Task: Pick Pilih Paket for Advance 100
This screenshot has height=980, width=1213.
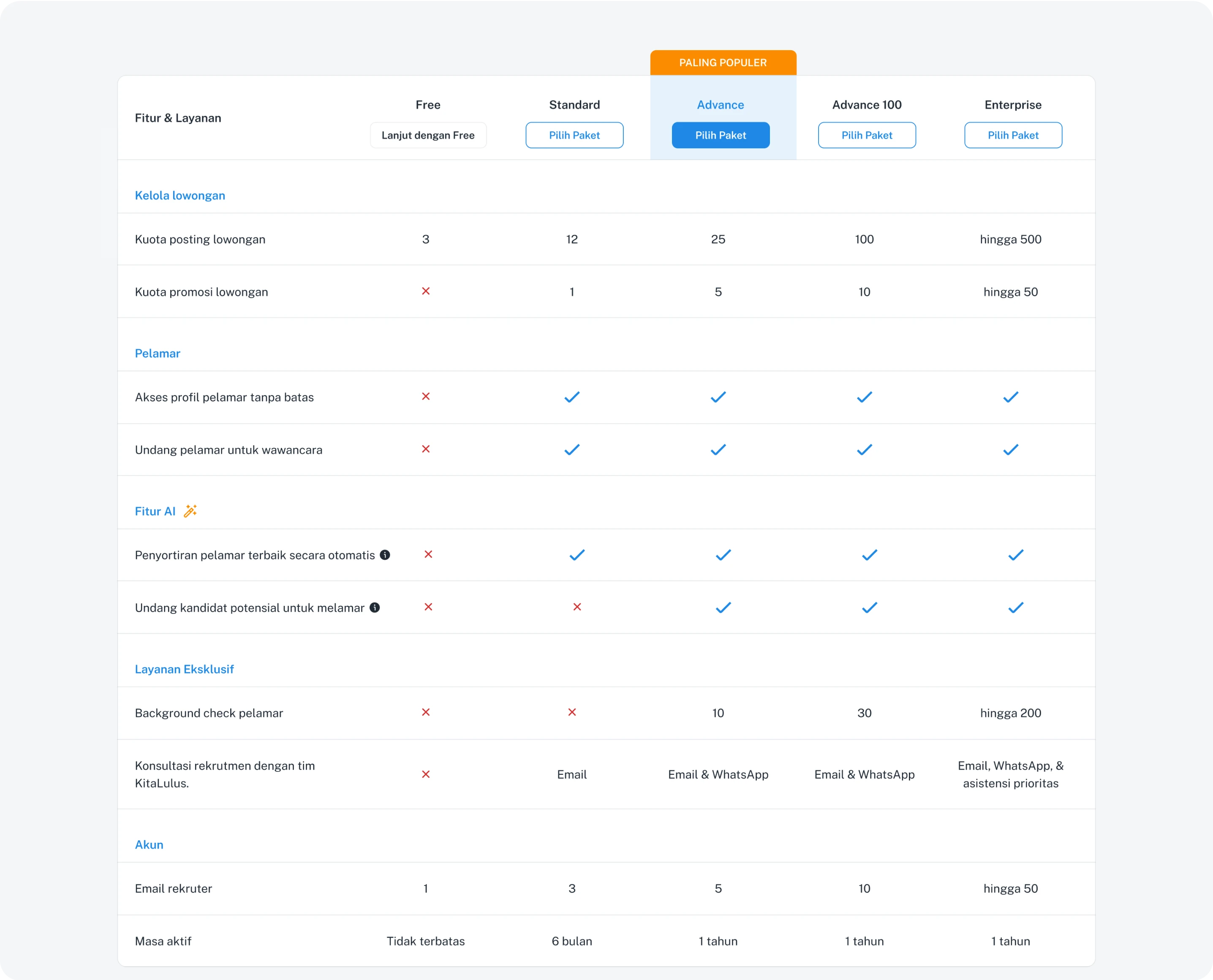Action: tap(866, 135)
